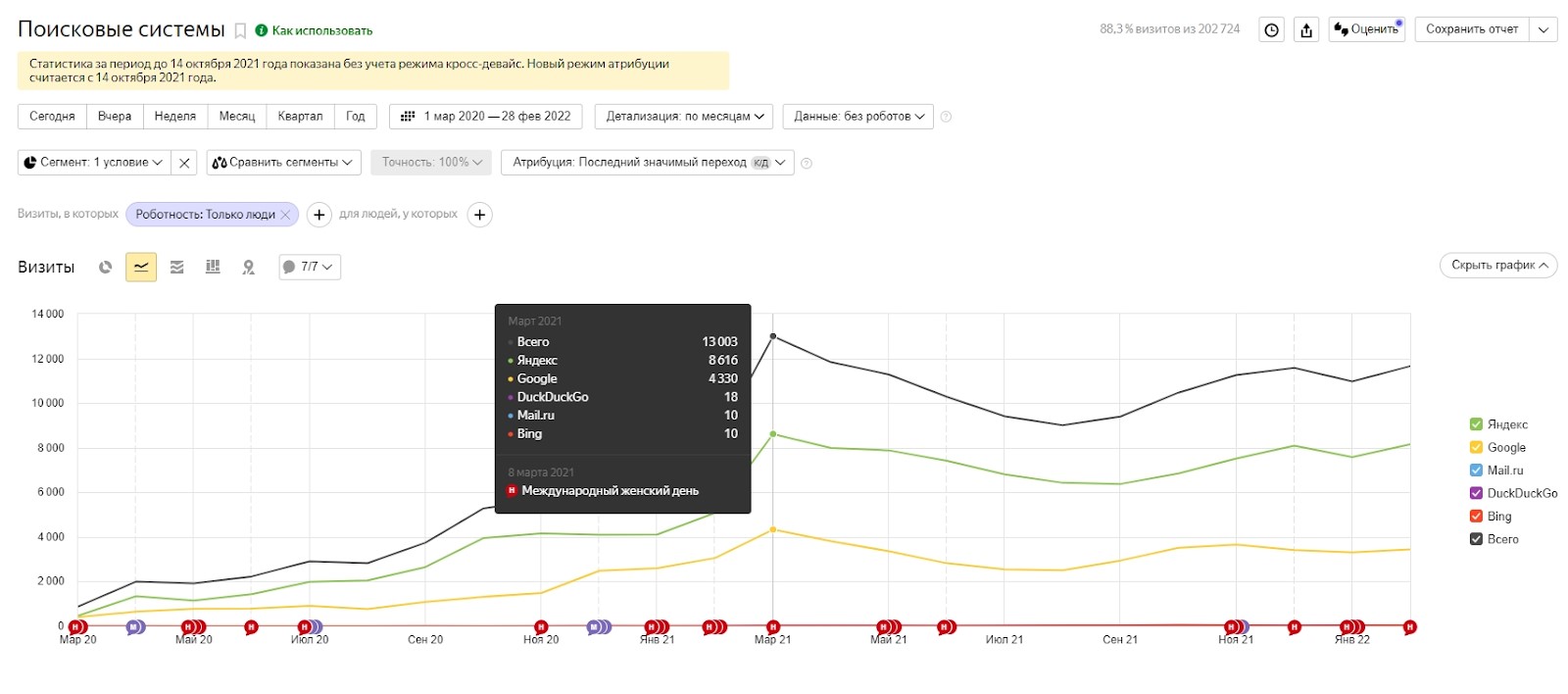
Task: Switch to pie chart view
Action: 106,267
